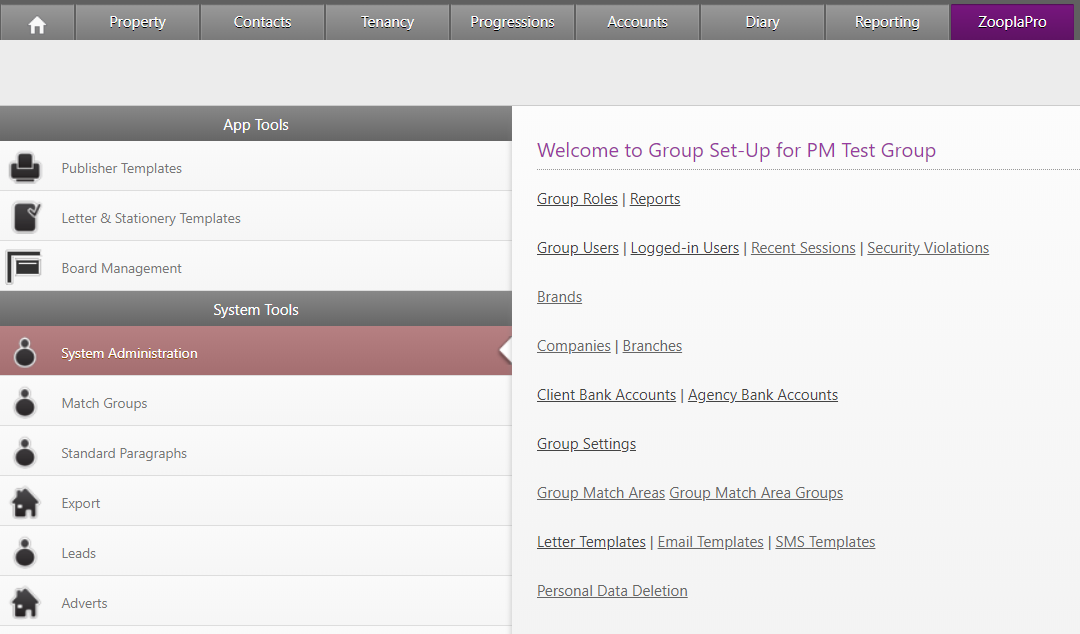View Logged-in Users link
Image resolution: width=1080 pixels, height=634 pixels.
click(x=684, y=248)
